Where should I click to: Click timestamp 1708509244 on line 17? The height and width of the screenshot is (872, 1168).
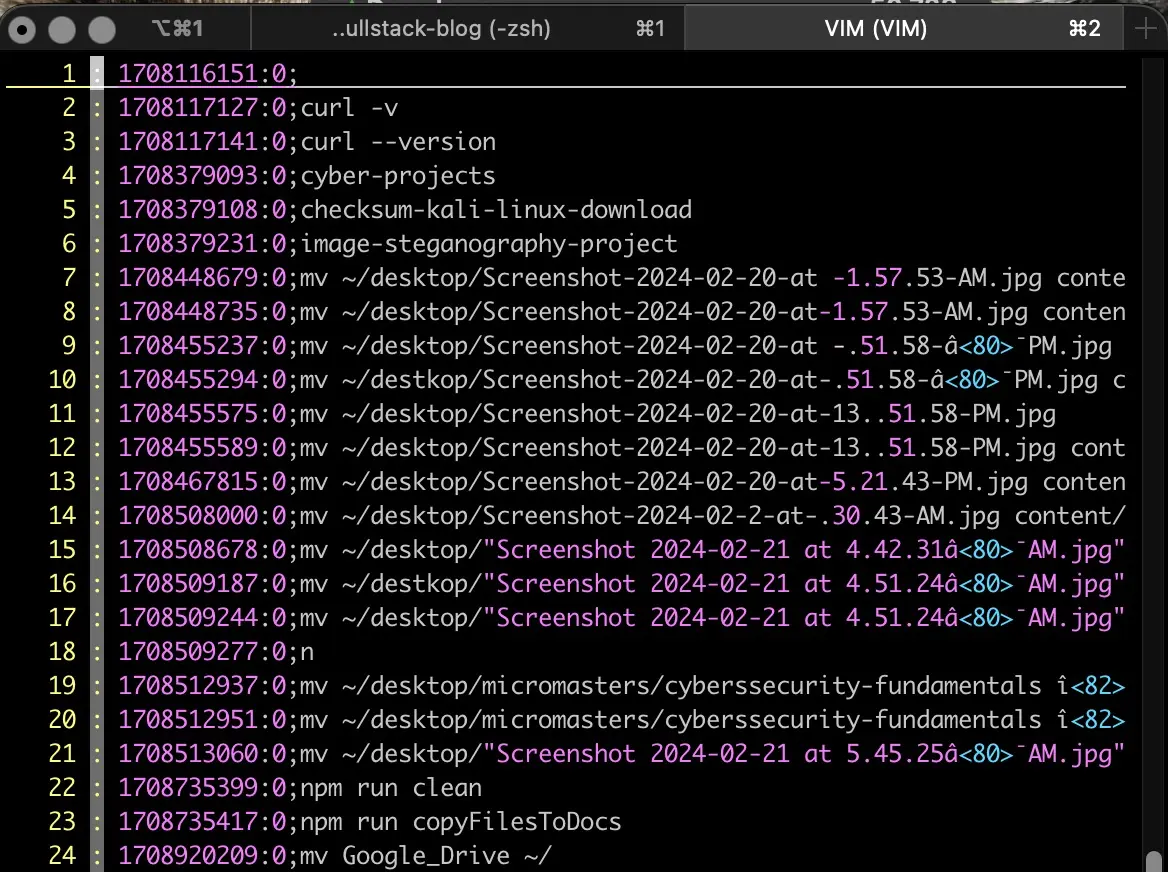click(x=188, y=617)
